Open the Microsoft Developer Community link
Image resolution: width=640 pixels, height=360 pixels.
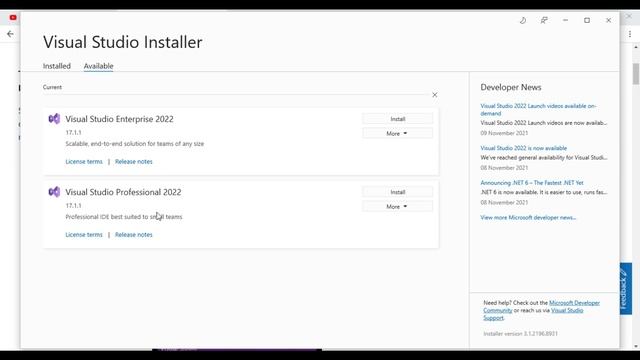point(574,303)
